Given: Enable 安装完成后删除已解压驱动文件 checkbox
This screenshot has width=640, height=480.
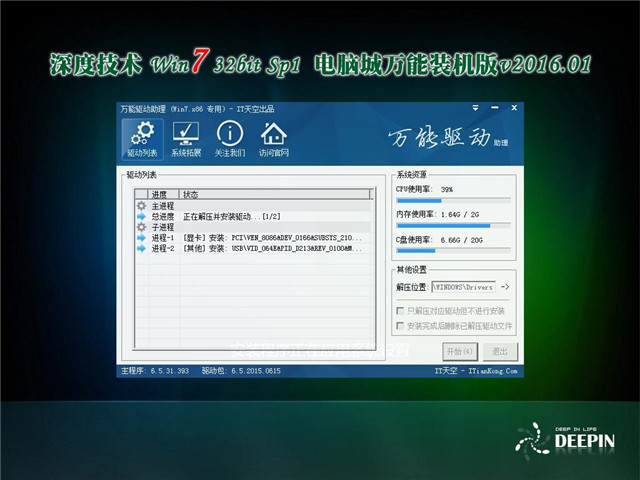Looking at the screenshot, I should (x=400, y=325).
